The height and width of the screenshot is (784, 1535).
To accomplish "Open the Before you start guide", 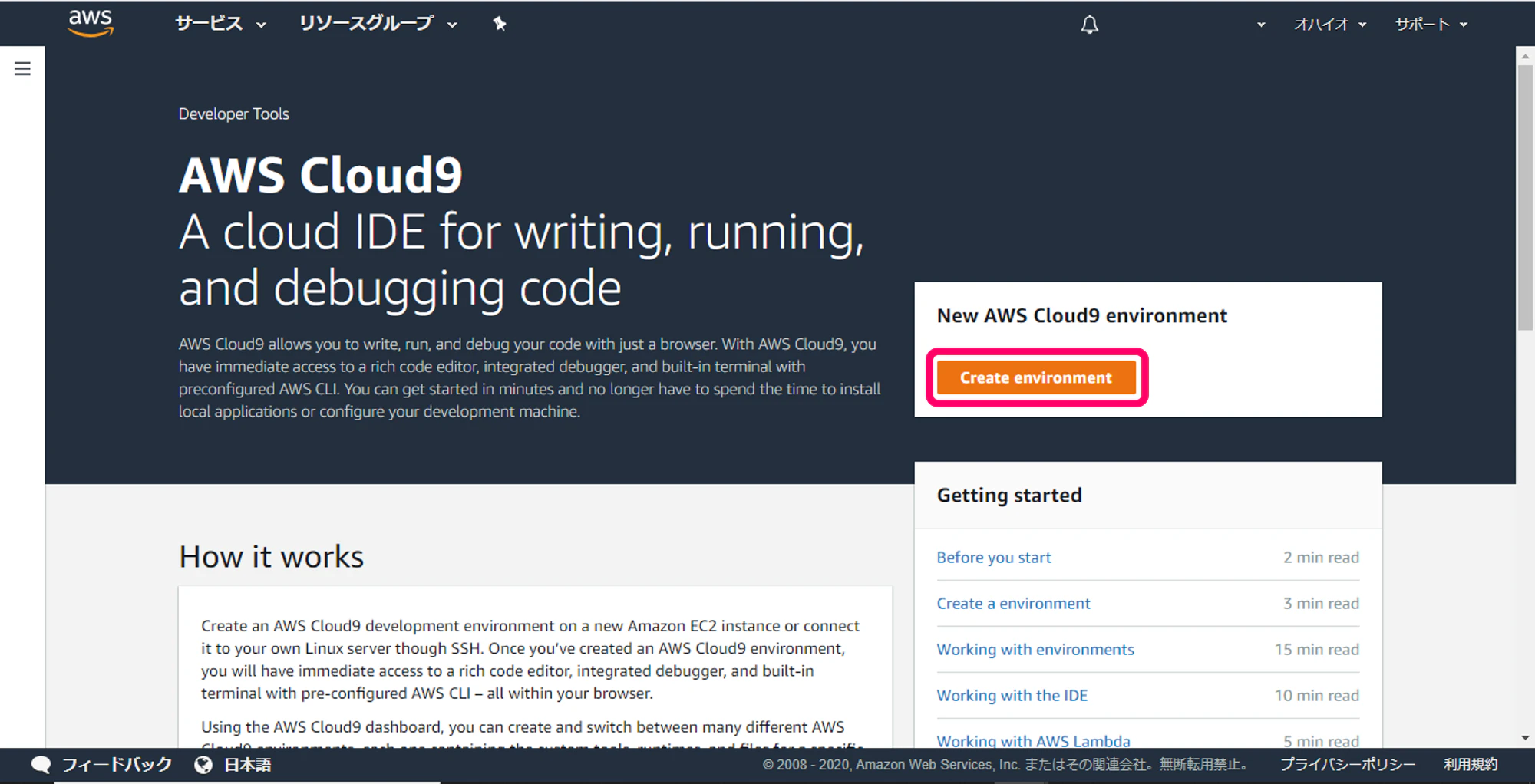I will 994,558.
